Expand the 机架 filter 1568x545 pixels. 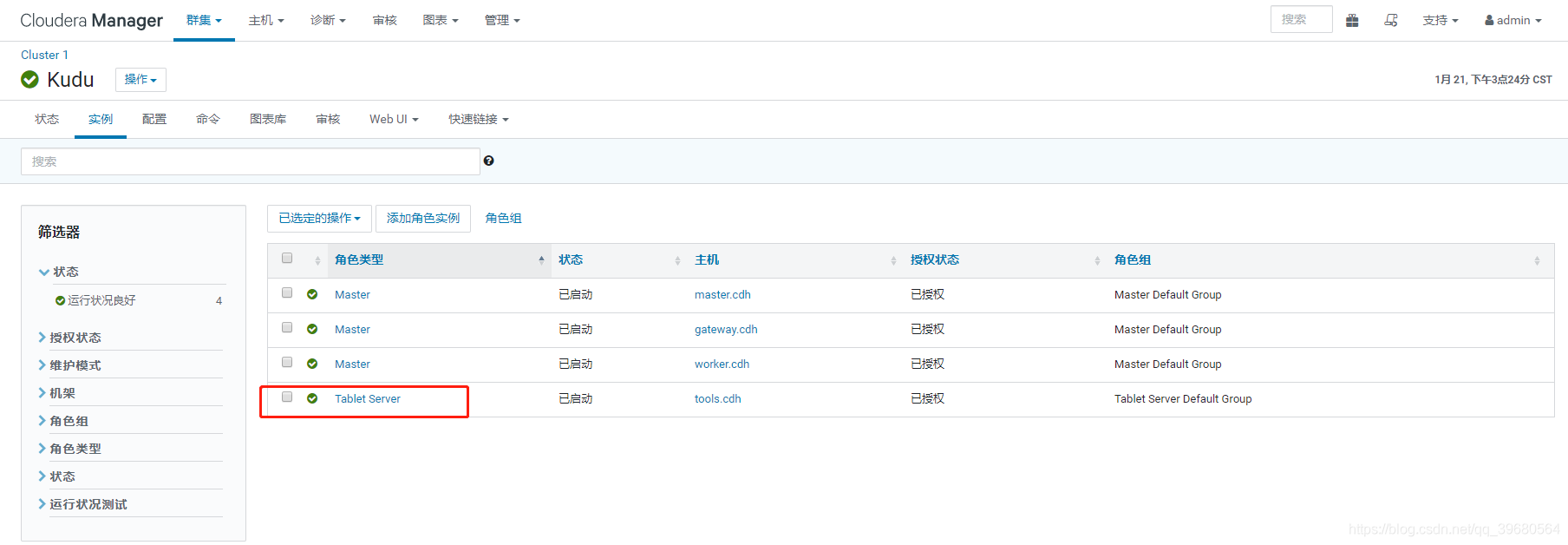(x=57, y=393)
